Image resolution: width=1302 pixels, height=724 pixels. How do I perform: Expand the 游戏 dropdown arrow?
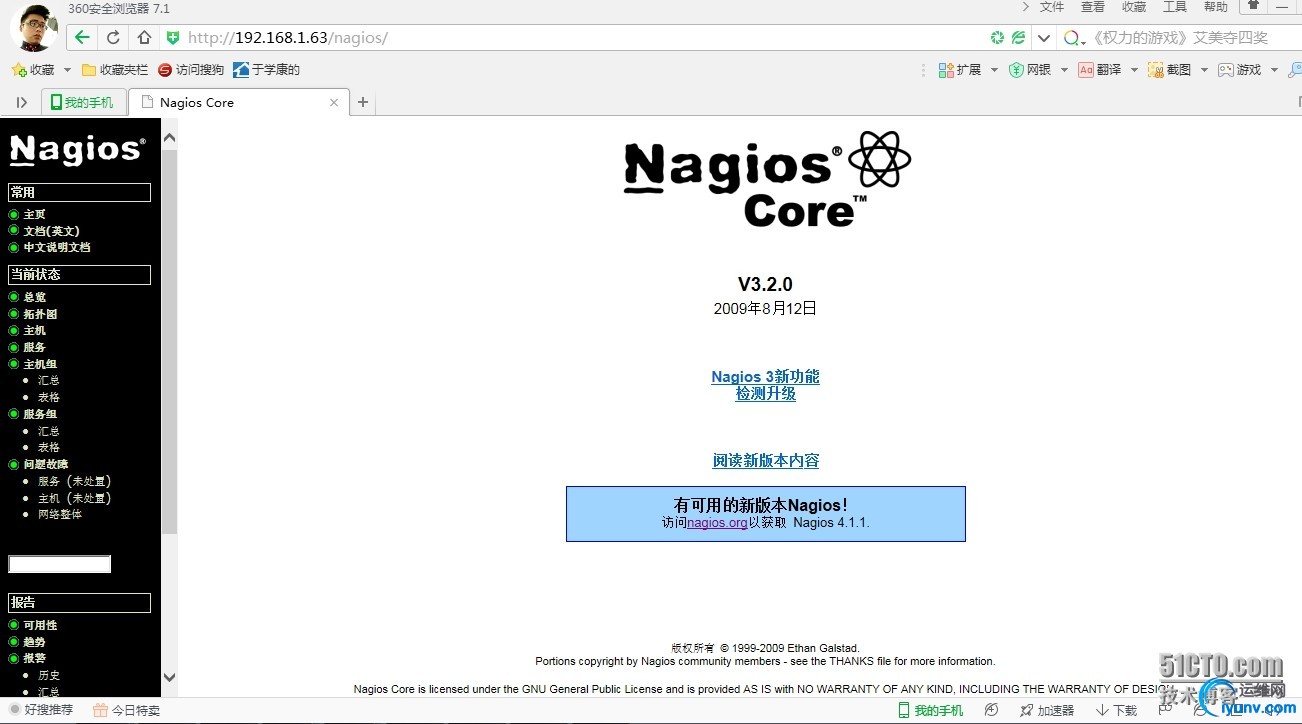pyautogui.click(x=1273, y=70)
